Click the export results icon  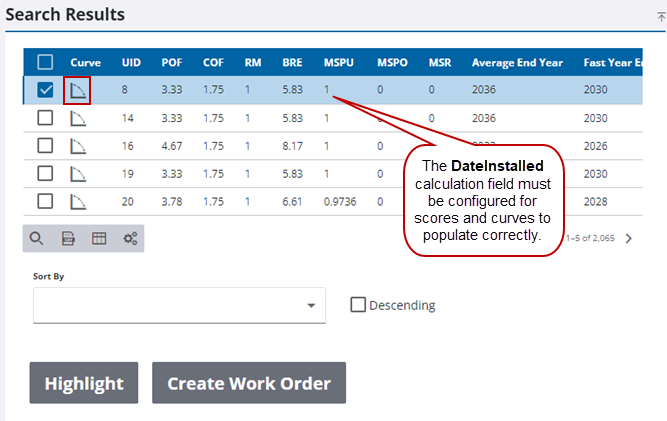[68, 239]
